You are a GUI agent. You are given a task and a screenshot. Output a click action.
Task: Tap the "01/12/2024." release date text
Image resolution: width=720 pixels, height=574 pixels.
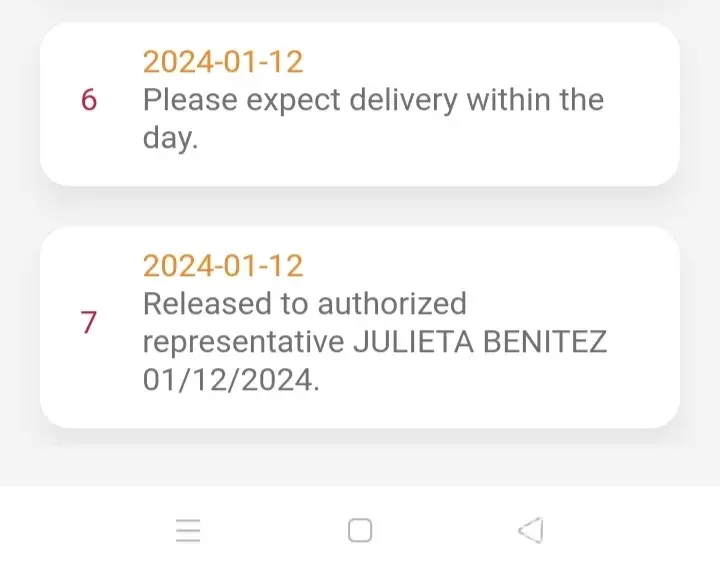point(231,380)
